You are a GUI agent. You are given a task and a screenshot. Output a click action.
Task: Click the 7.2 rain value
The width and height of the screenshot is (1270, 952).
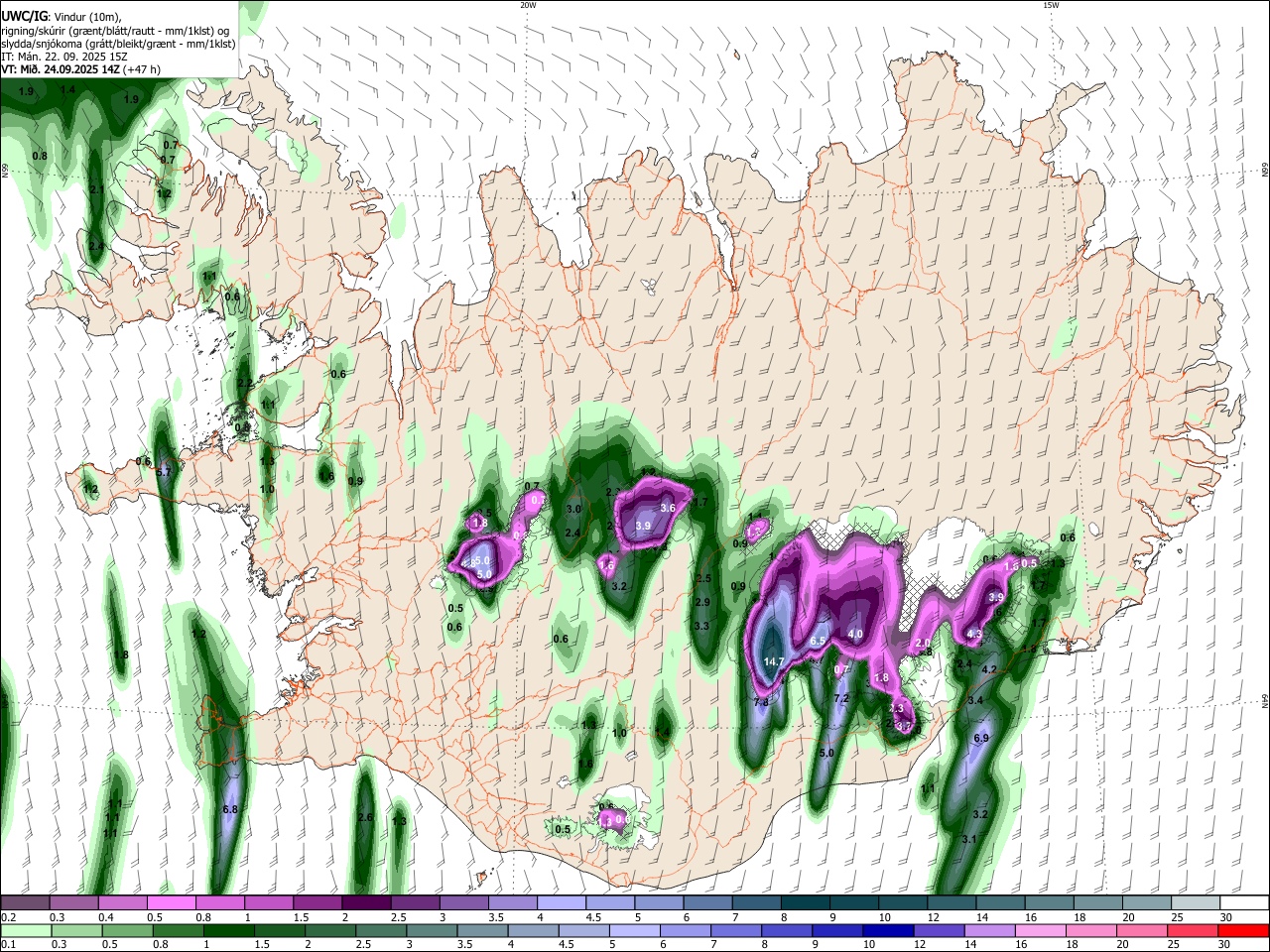click(841, 699)
